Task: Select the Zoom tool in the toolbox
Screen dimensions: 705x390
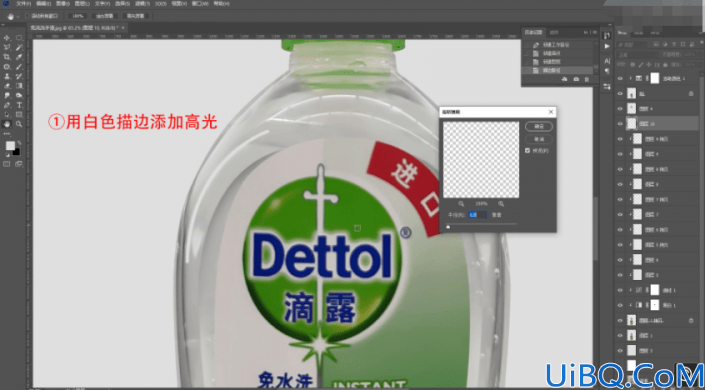Action: click(x=19, y=124)
